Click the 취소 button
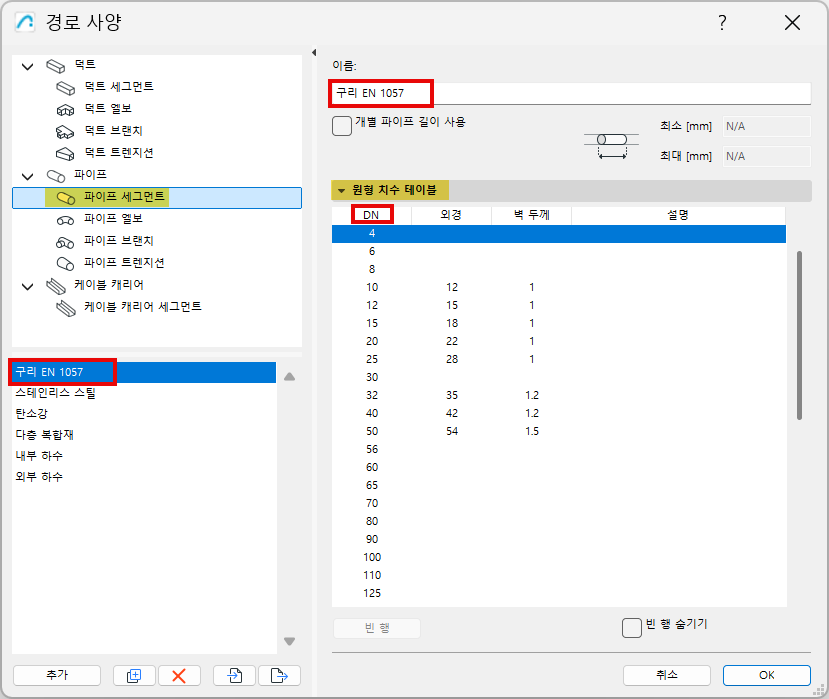The height and width of the screenshot is (699, 829). tap(667, 675)
